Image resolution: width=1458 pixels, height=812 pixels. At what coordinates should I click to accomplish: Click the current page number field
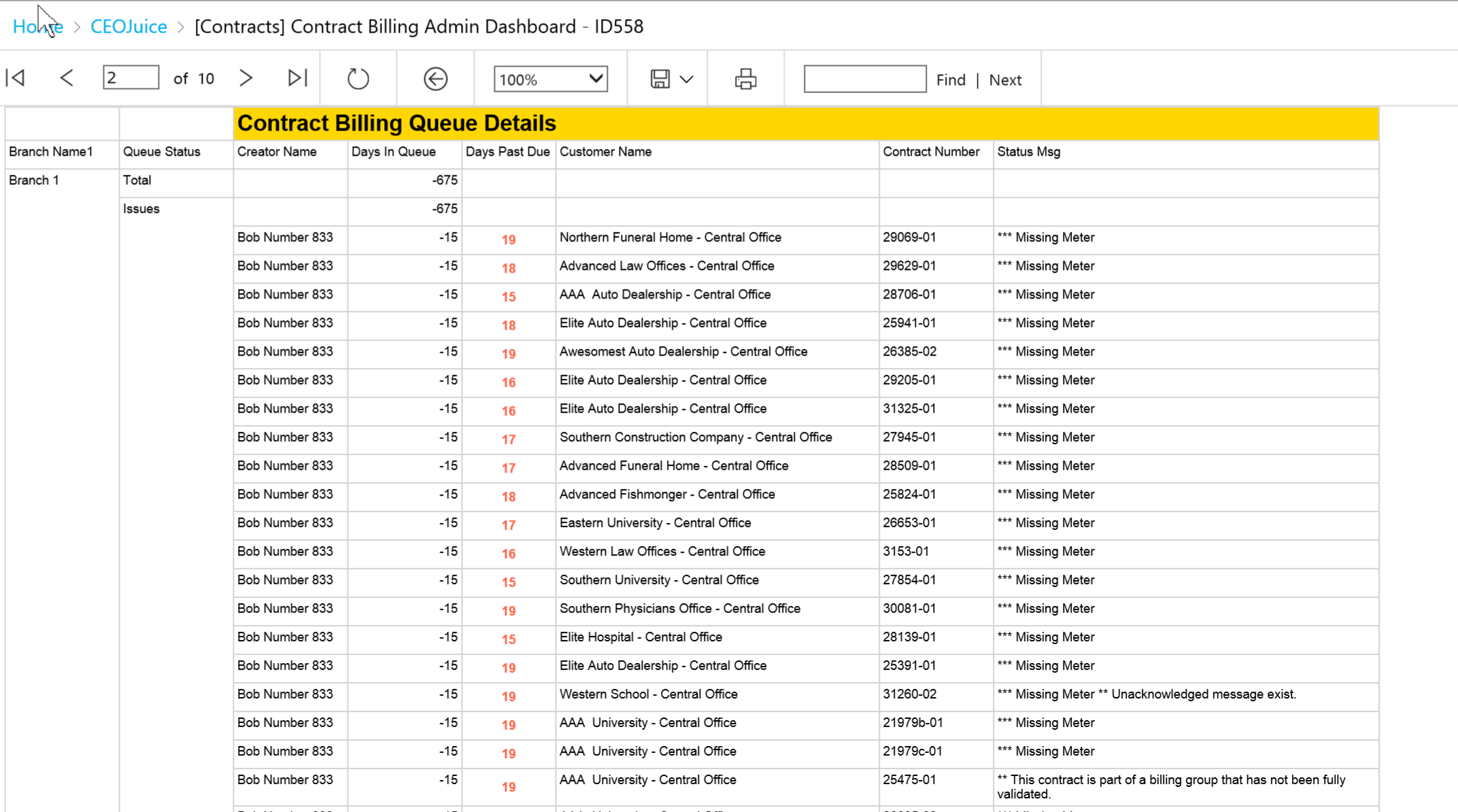tap(131, 78)
